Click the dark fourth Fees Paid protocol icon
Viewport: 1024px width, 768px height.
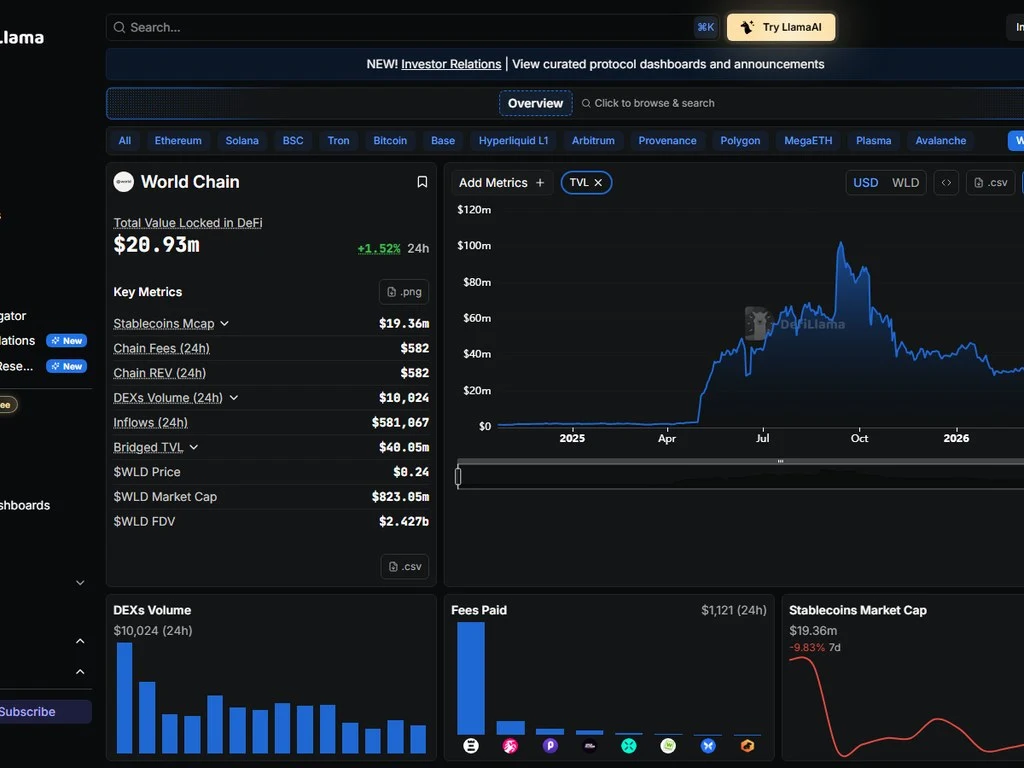[x=590, y=746]
